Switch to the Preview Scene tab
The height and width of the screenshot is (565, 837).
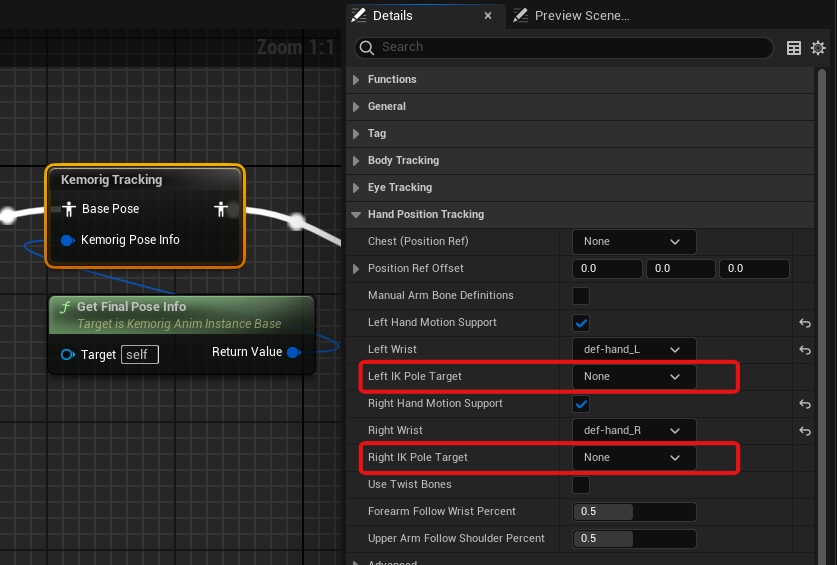coord(580,16)
